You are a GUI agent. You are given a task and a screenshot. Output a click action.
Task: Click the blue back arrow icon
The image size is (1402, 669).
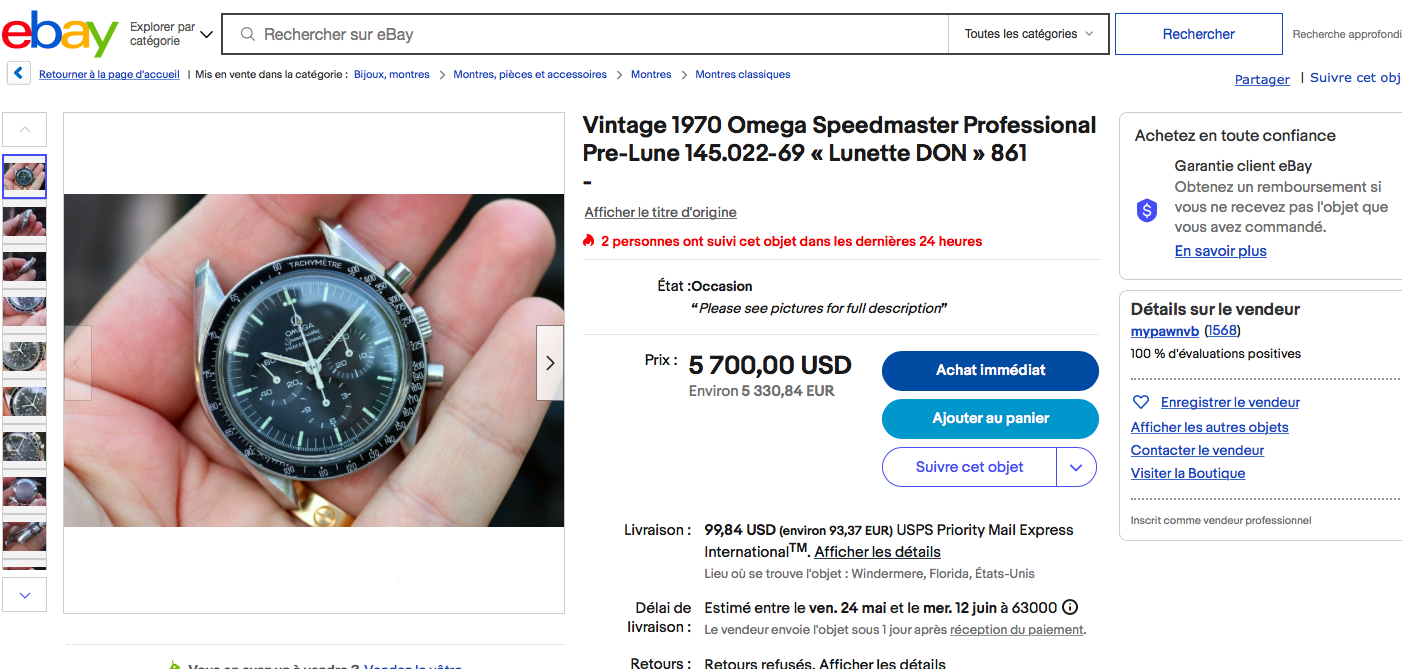[x=18, y=74]
